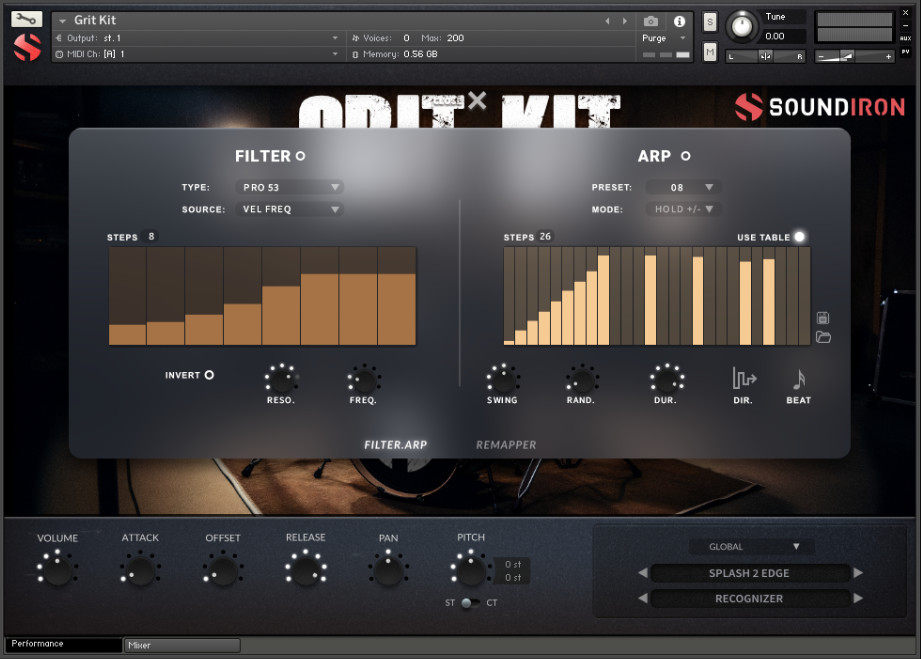
Task: Click the first step in filter table
Action: pyautogui.click(x=127, y=296)
